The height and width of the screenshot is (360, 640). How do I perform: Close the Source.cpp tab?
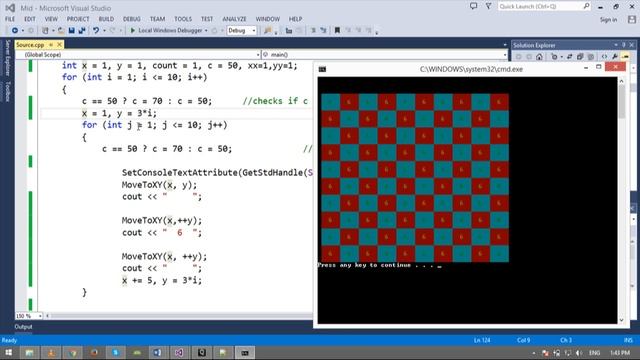pos(60,44)
